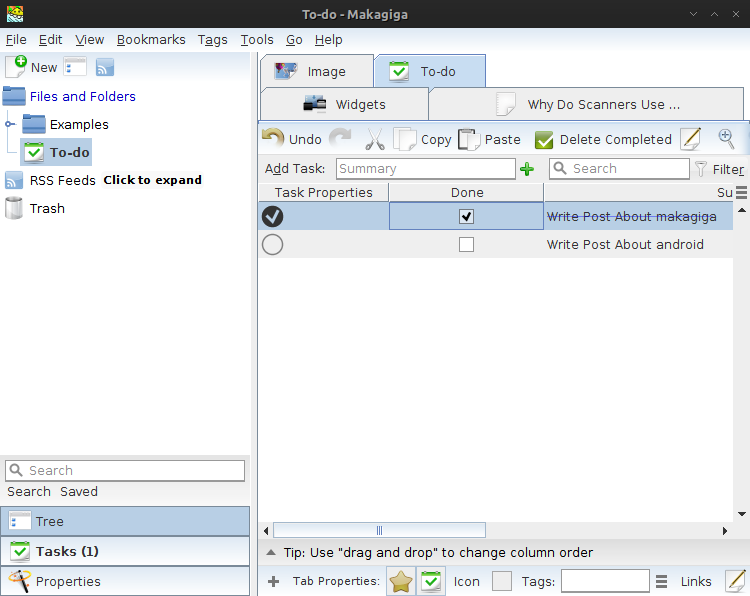Click the horizontal scrollbar right arrow
This screenshot has width=750, height=596.
[725, 531]
